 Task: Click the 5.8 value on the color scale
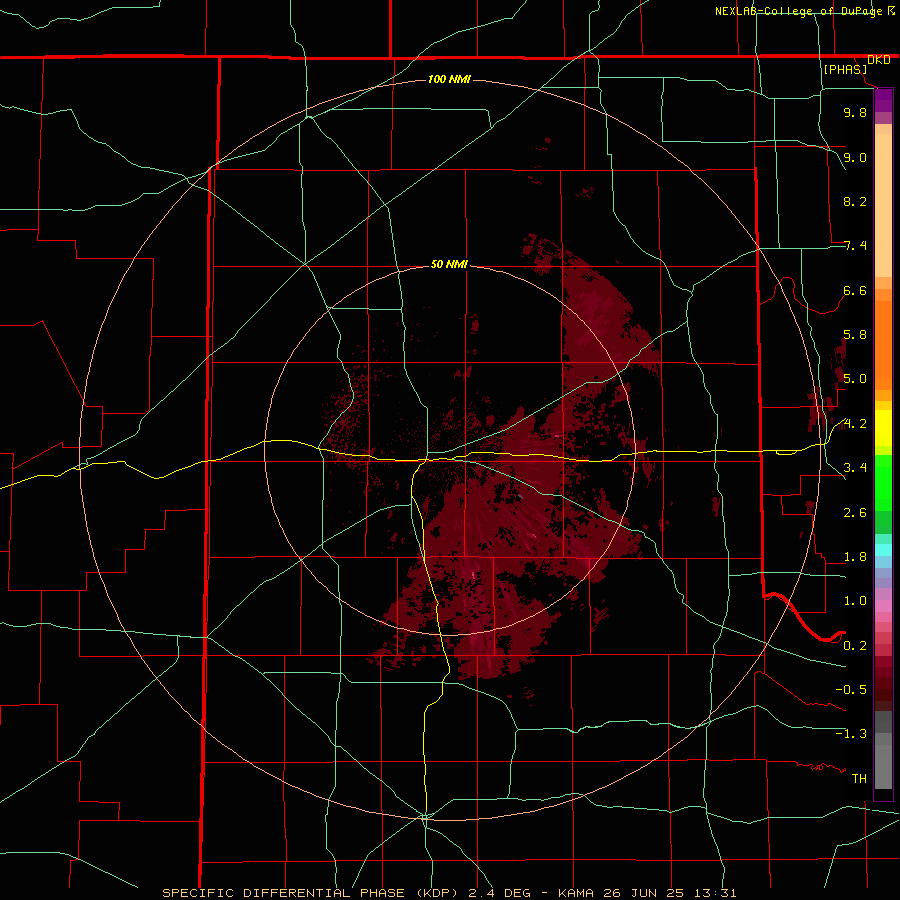coord(855,335)
